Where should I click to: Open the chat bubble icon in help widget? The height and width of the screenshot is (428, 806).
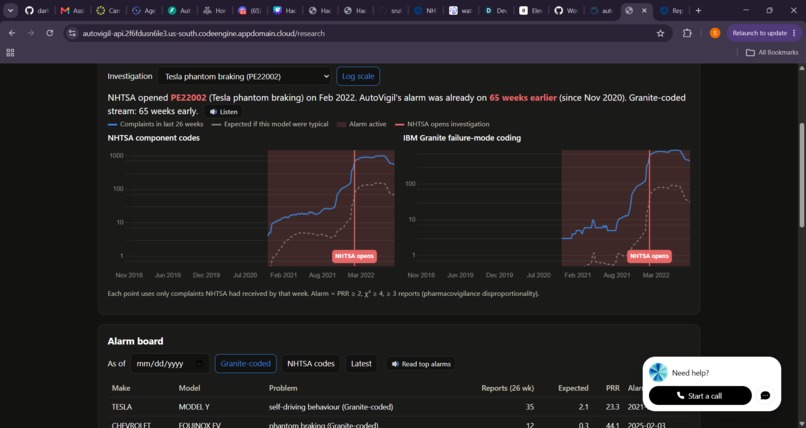(x=765, y=396)
